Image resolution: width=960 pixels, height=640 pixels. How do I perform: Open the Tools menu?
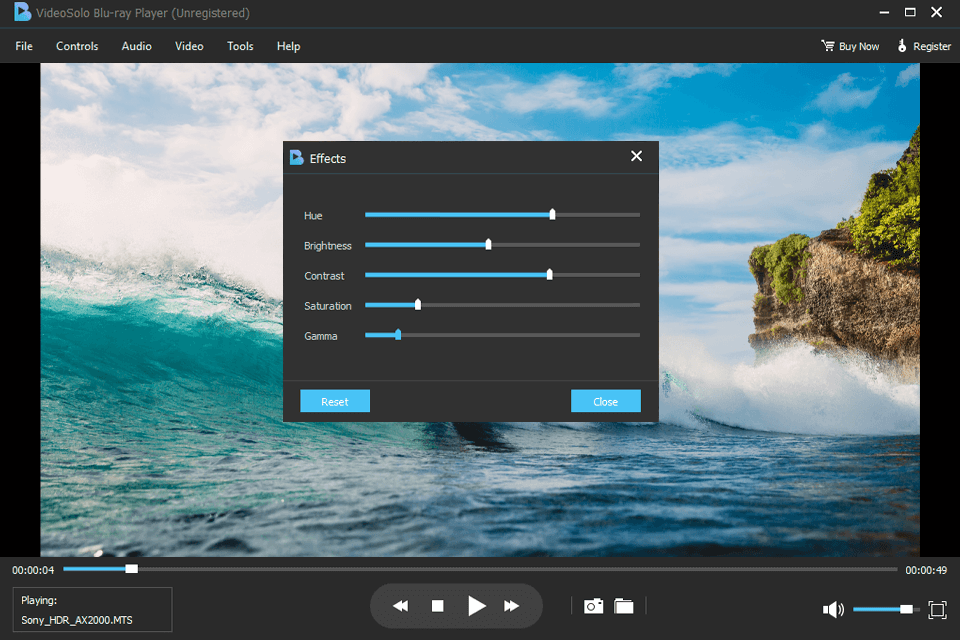tap(239, 46)
